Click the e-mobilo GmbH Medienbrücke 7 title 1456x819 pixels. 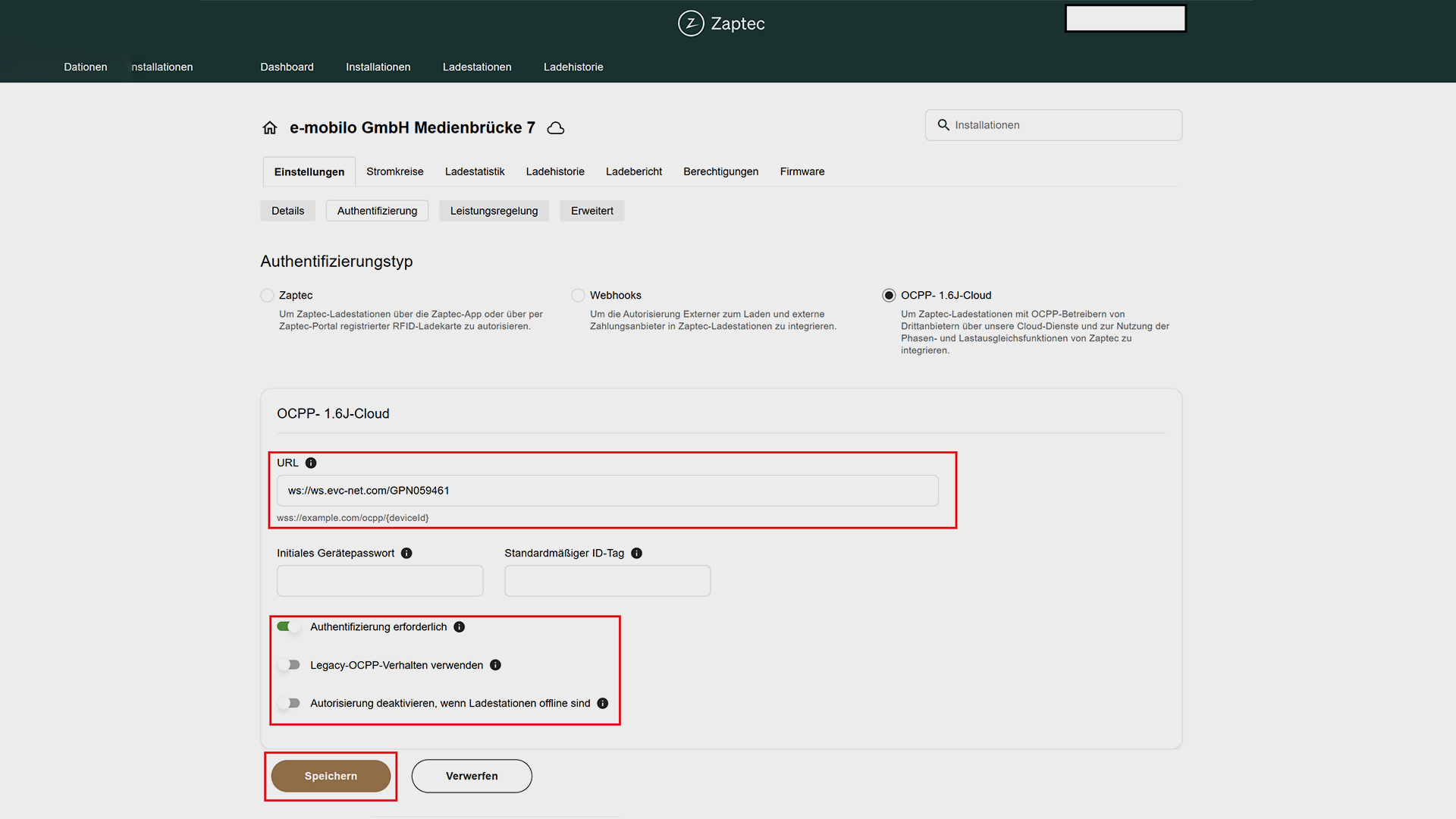(x=413, y=127)
